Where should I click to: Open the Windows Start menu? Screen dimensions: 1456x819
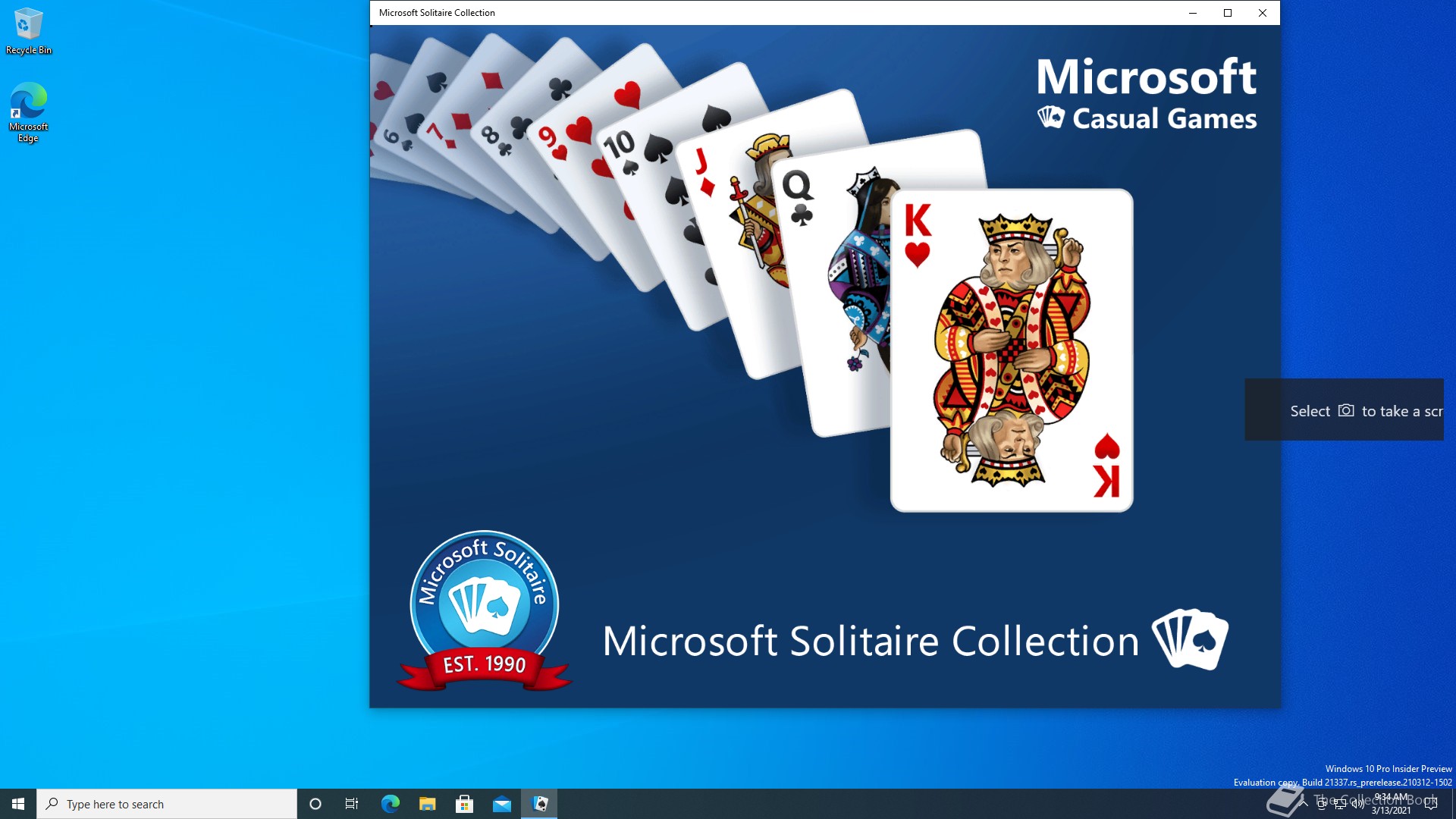coord(18,804)
